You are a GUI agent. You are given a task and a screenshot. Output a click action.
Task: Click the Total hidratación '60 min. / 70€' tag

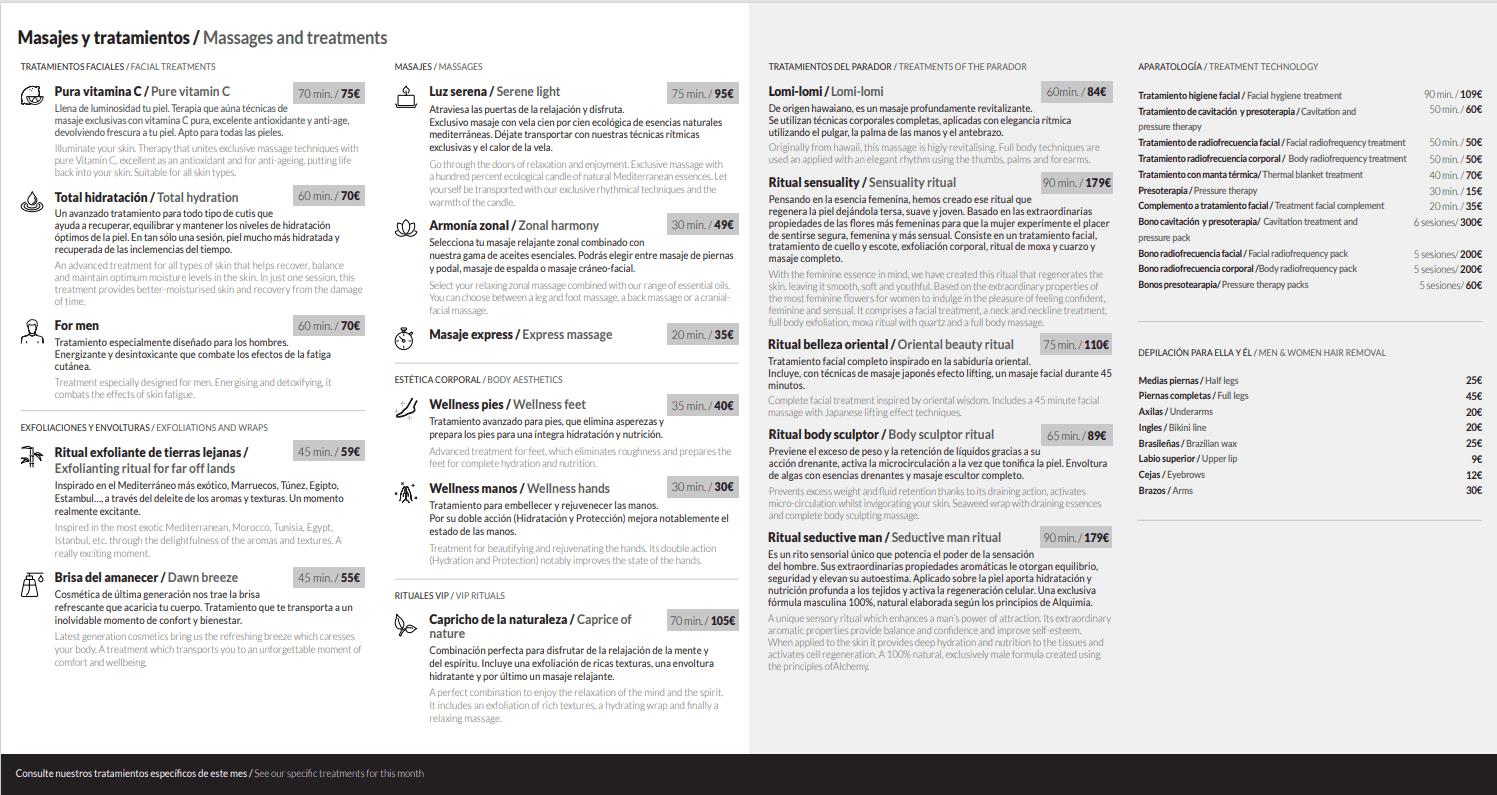pyautogui.click(x=329, y=196)
